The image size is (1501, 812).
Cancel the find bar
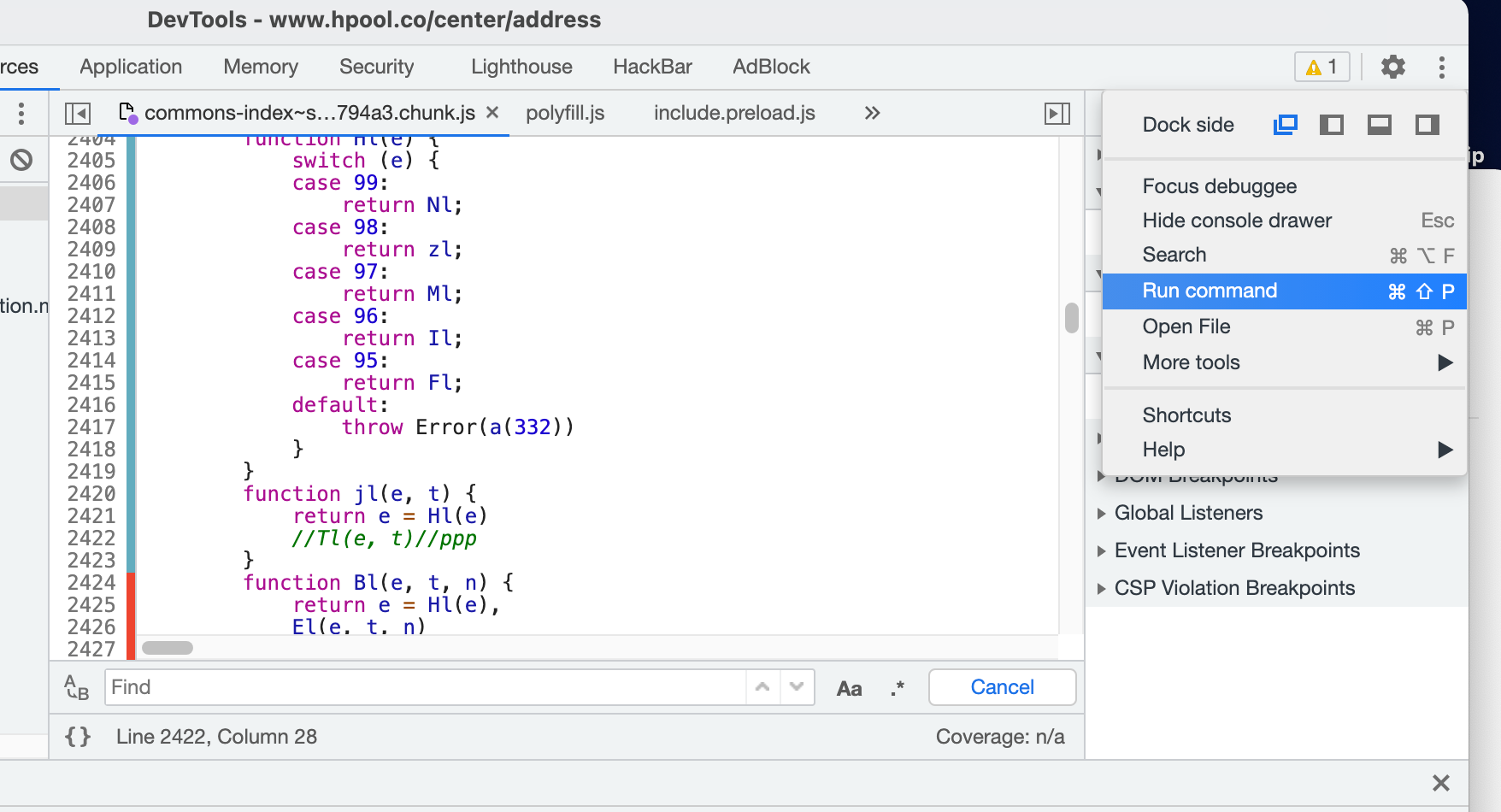point(1002,687)
